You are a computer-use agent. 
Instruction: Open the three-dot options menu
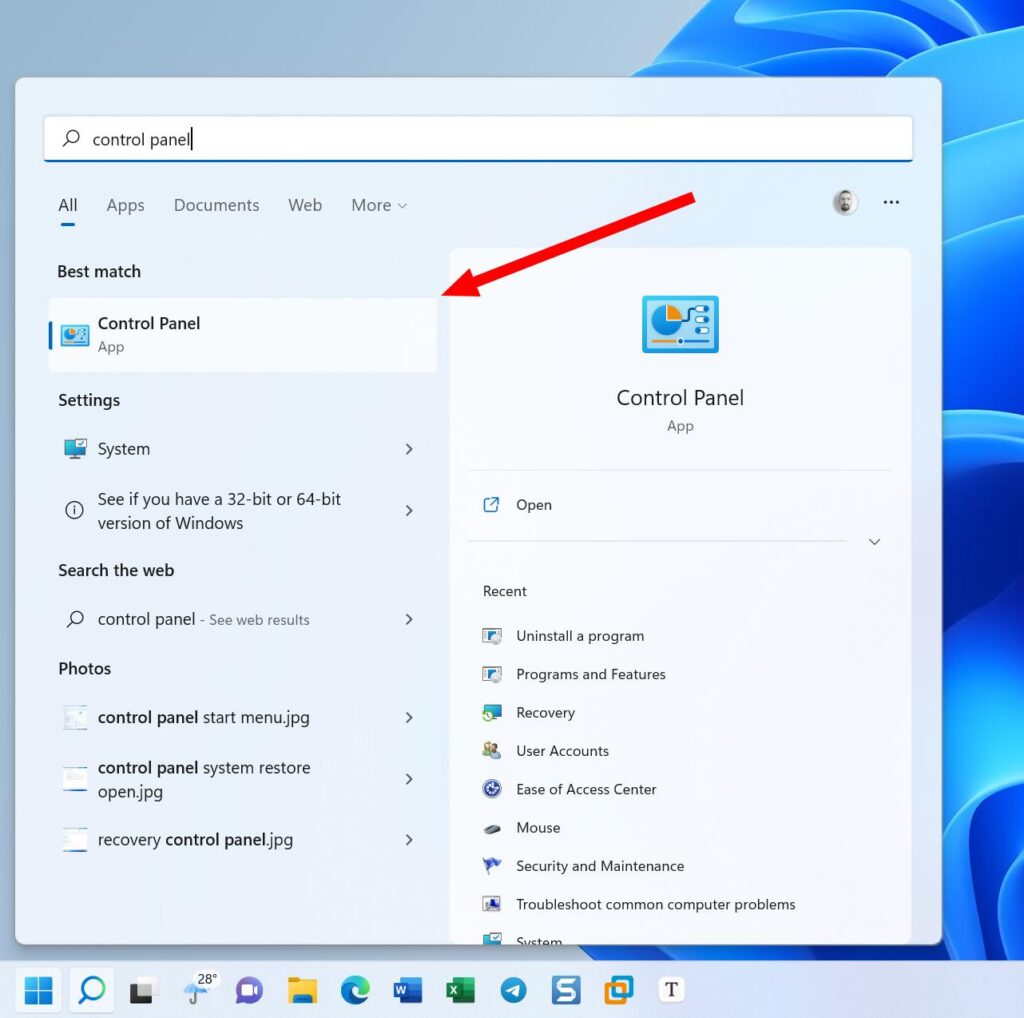click(891, 202)
